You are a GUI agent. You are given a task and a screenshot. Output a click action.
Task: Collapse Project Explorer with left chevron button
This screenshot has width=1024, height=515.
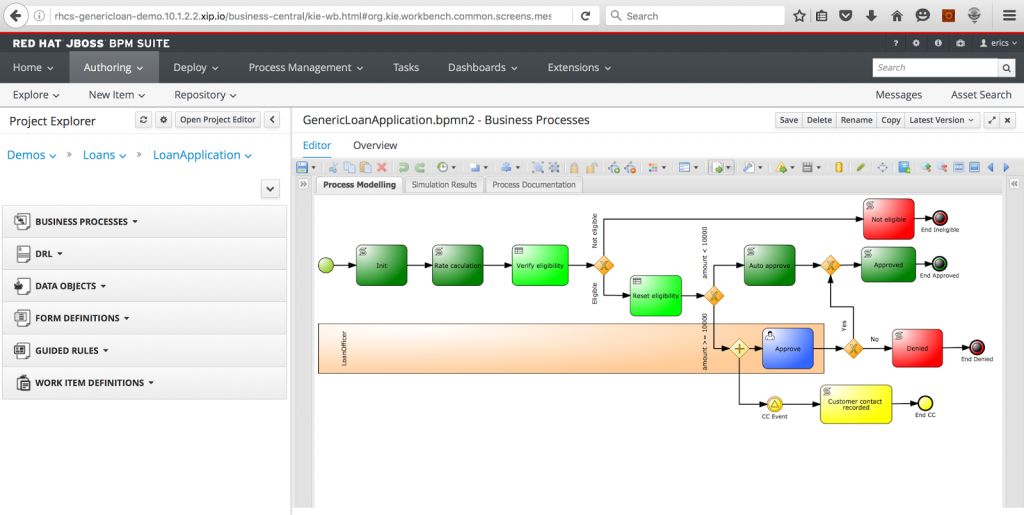click(272, 119)
